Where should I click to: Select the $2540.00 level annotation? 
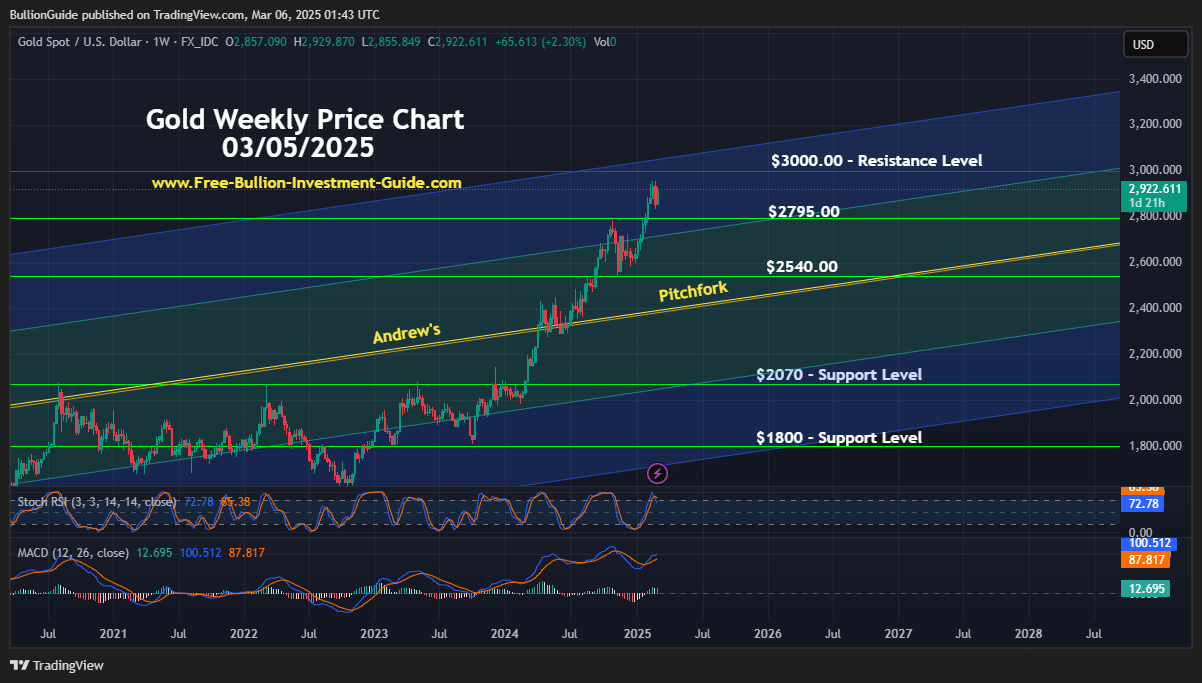pos(802,266)
